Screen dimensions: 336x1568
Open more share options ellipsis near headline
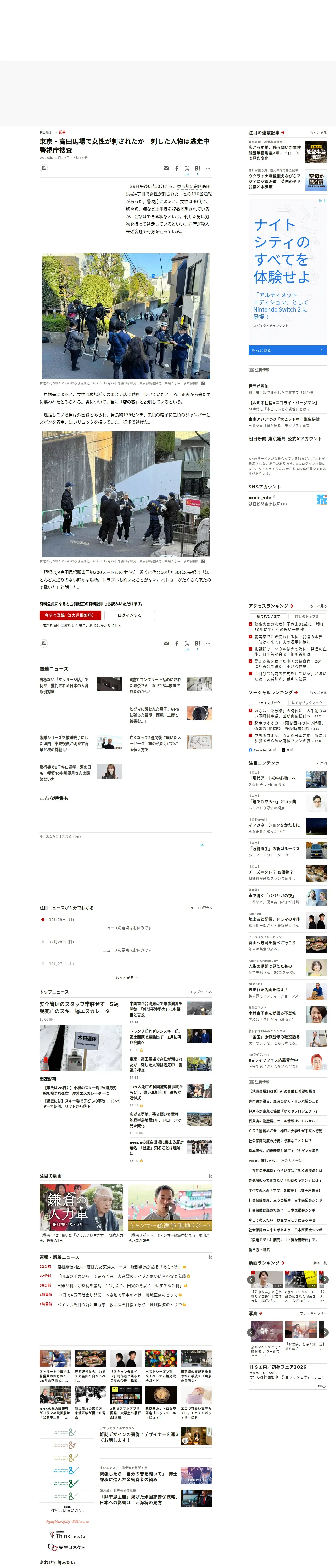click(208, 169)
